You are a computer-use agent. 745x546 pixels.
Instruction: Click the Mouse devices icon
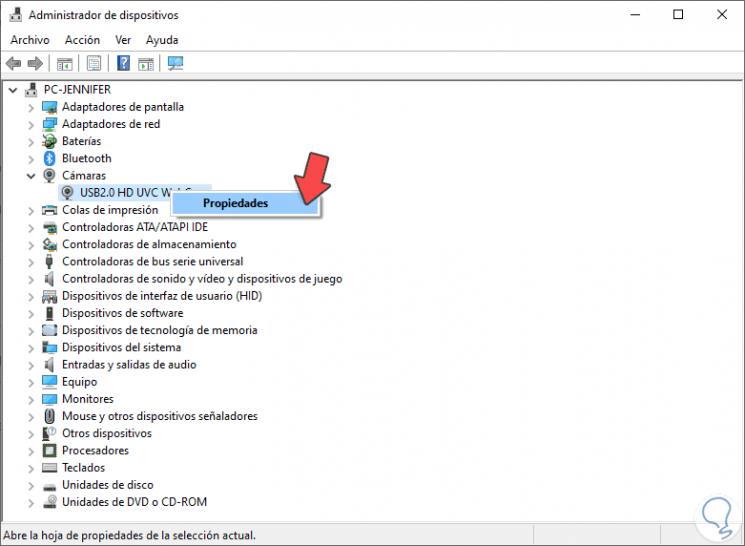tap(49, 416)
